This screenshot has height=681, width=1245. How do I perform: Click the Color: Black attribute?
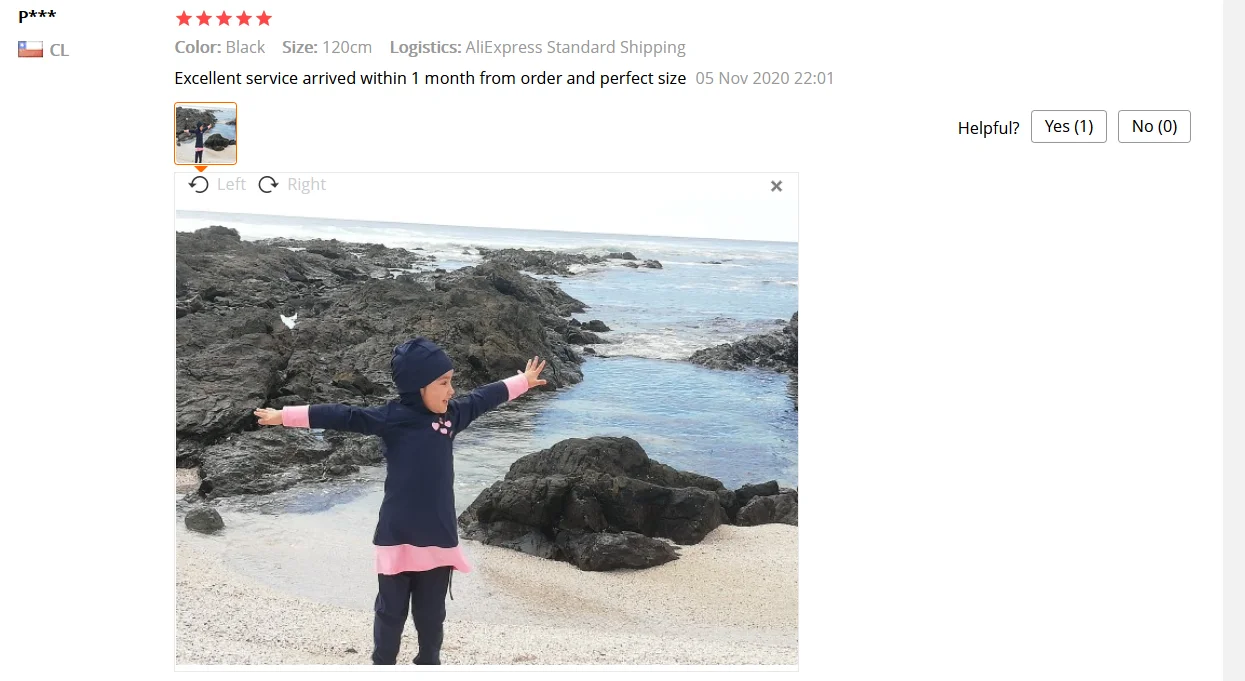(220, 47)
